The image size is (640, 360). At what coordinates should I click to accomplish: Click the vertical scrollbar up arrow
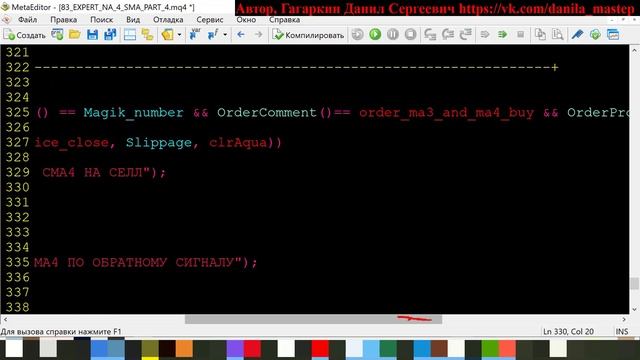coord(634,50)
